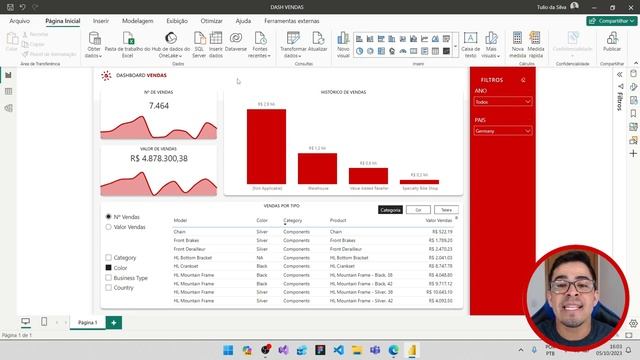Select the Valor Vendas radio option

pos(109,227)
